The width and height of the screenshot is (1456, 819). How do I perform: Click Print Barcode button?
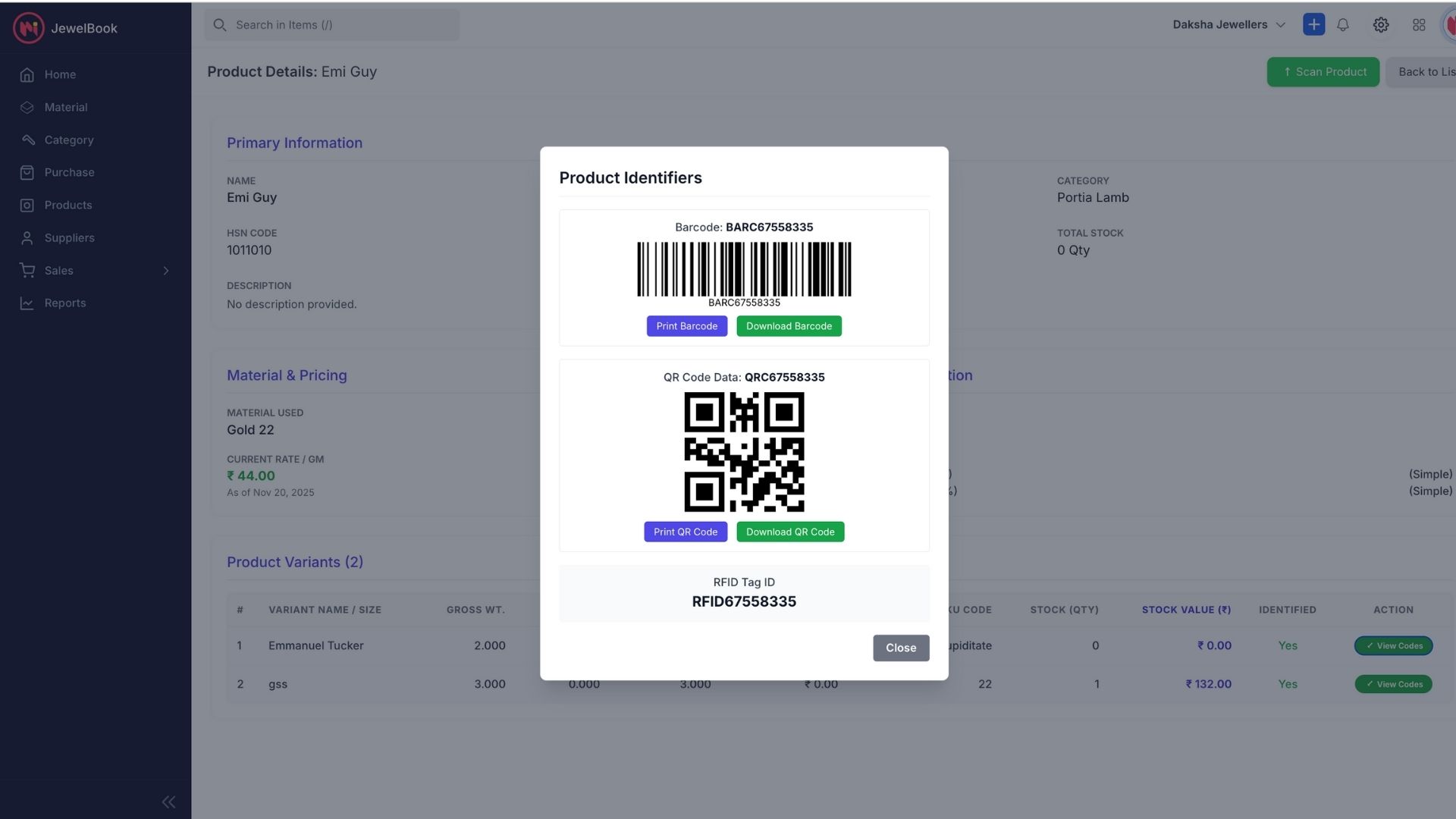click(x=686, y=326)
